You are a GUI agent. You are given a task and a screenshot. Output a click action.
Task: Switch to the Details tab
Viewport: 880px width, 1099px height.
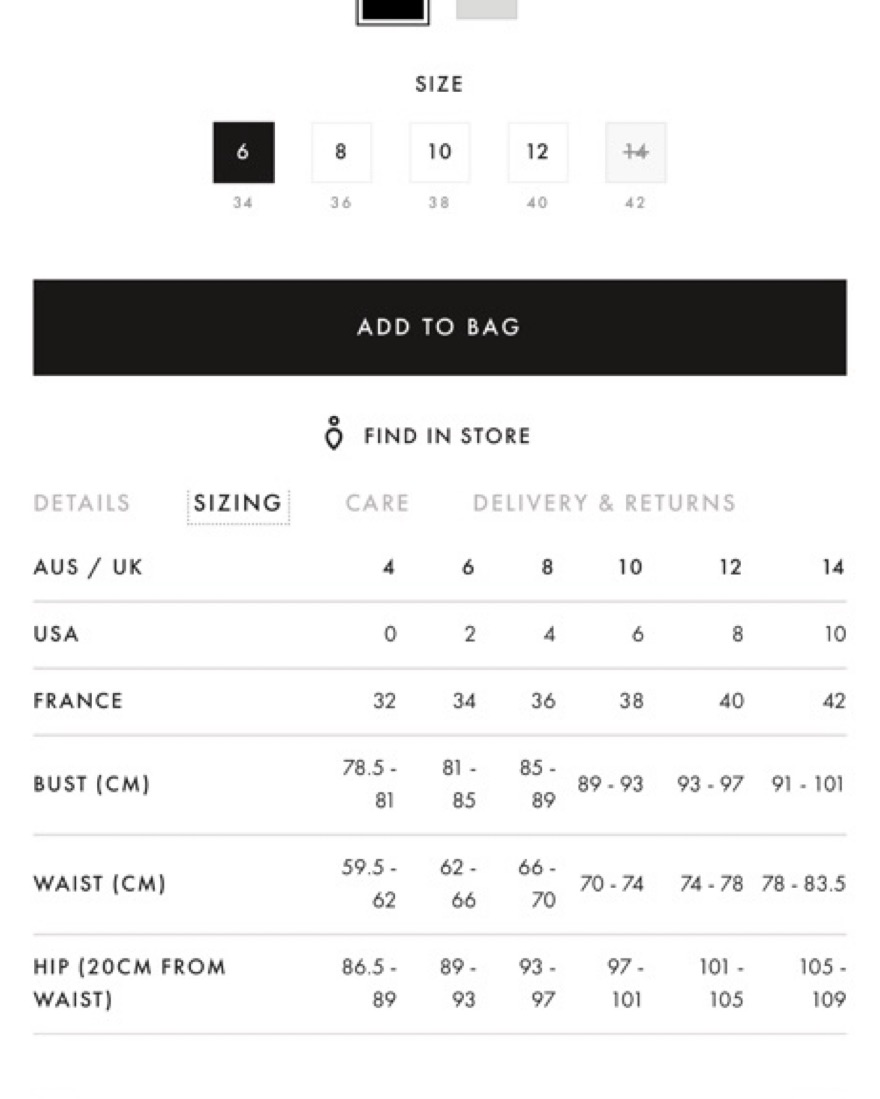82,503
